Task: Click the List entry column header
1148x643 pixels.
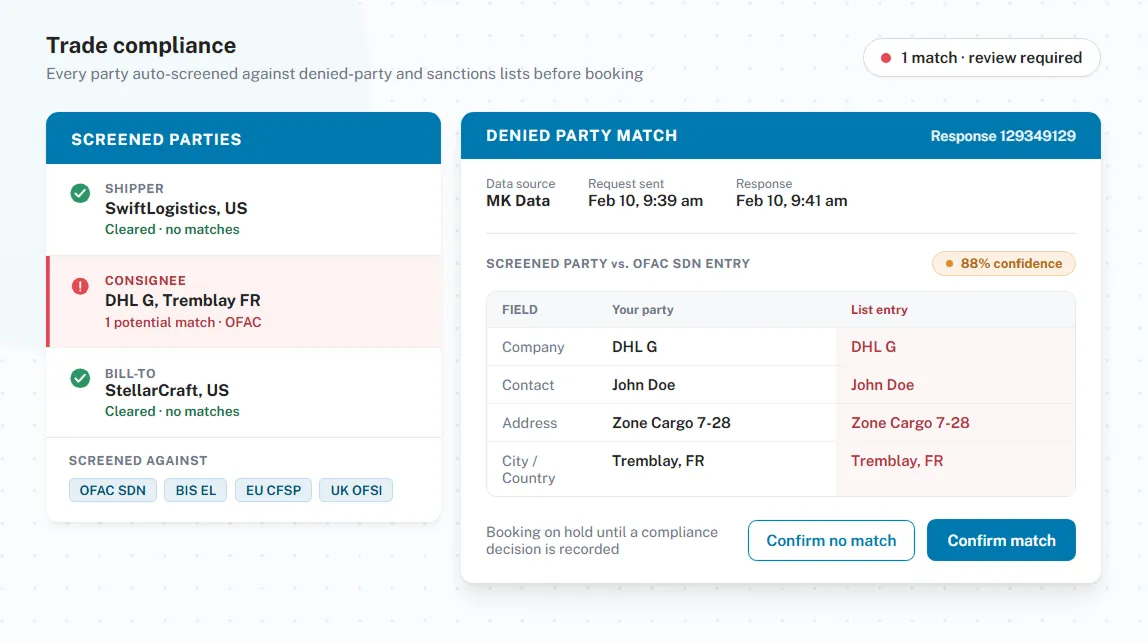Action: (879, 310)
